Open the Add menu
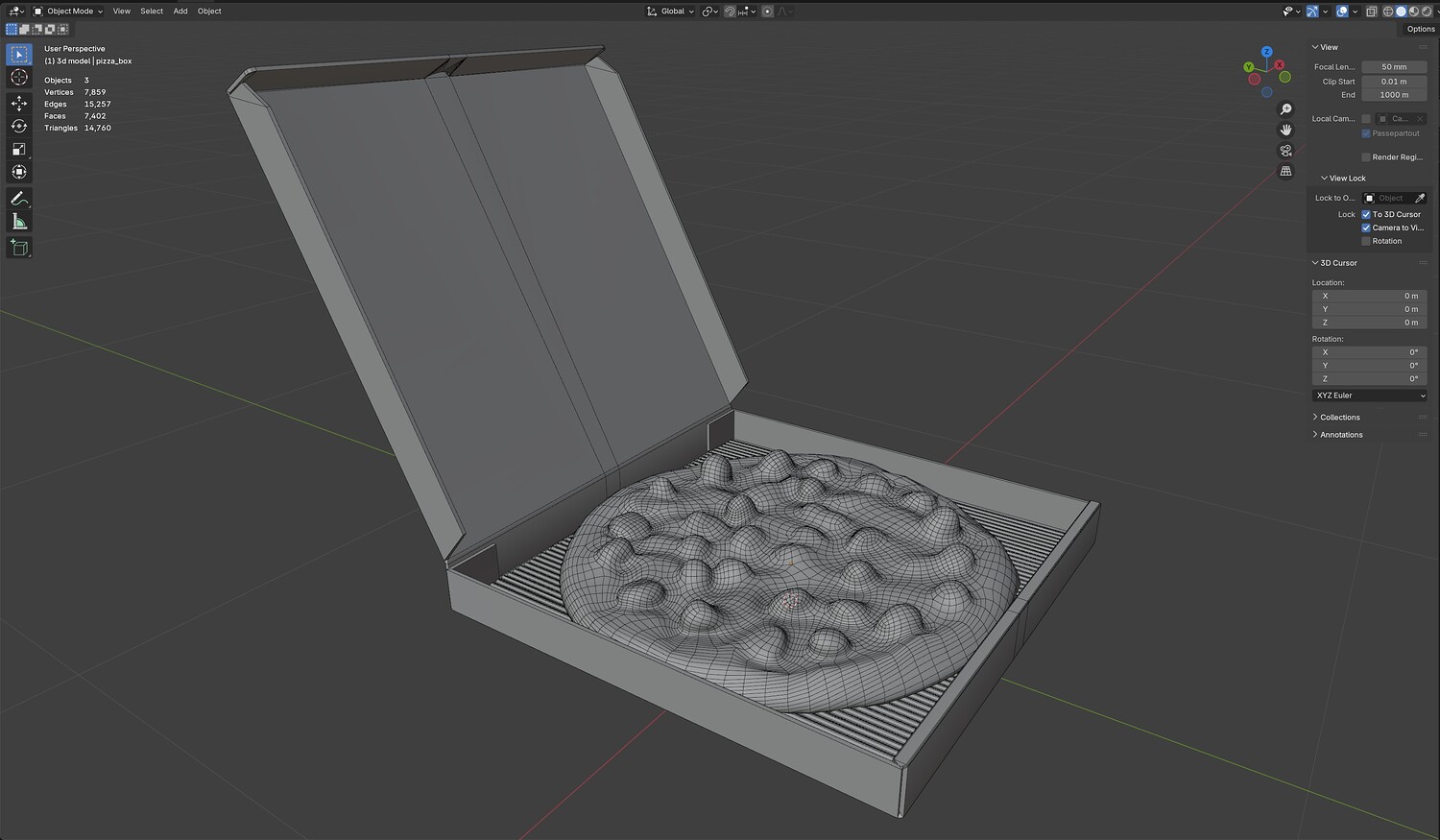Image resolution: width=1440 pixels, height=840 pixels. pos(180,12)
